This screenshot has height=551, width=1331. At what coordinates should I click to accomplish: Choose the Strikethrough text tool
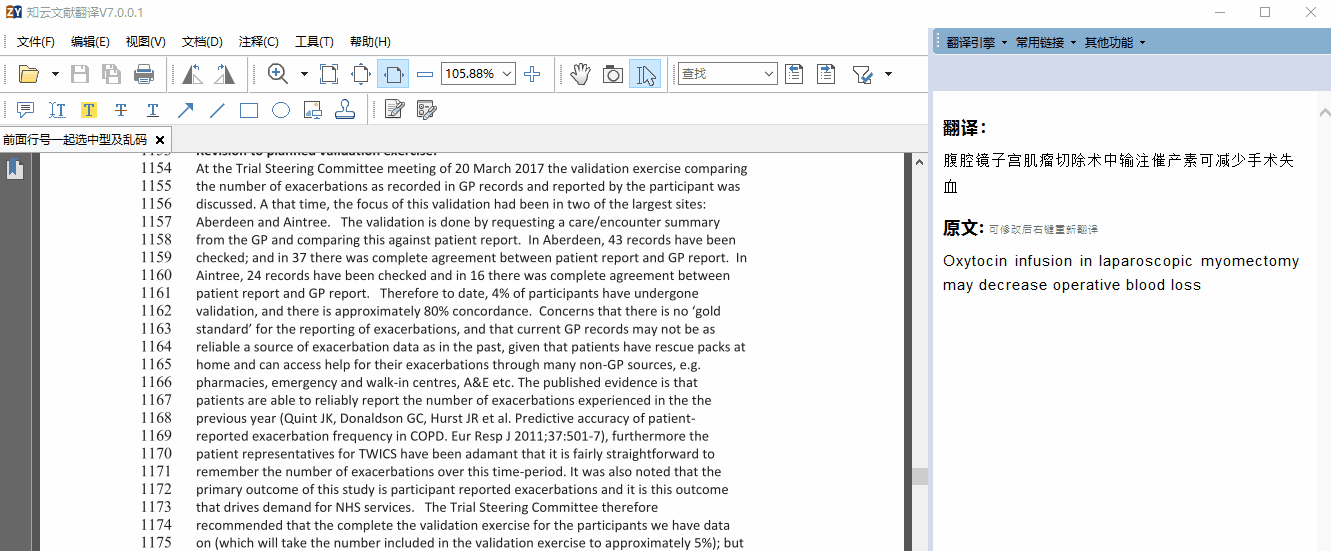coord(121,110)
